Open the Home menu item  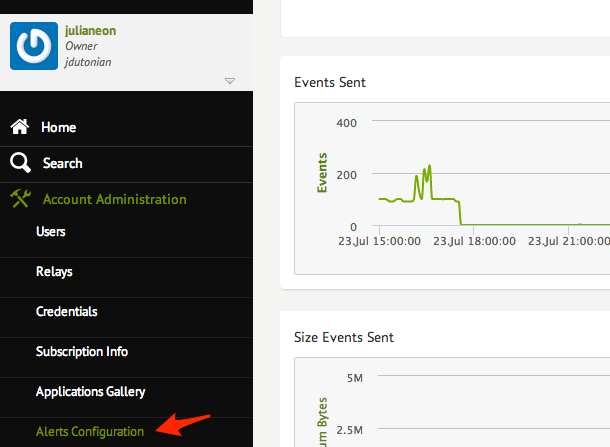tap(58, 128)
